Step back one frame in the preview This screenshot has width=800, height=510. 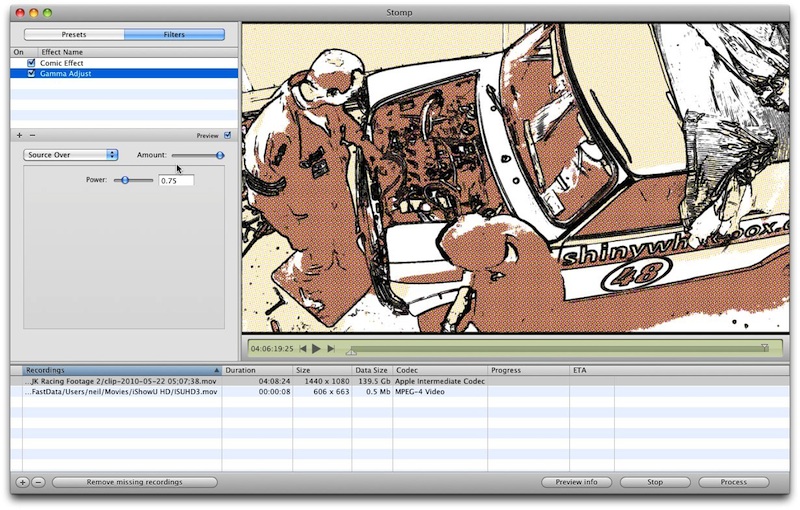(x=302, y=349)
